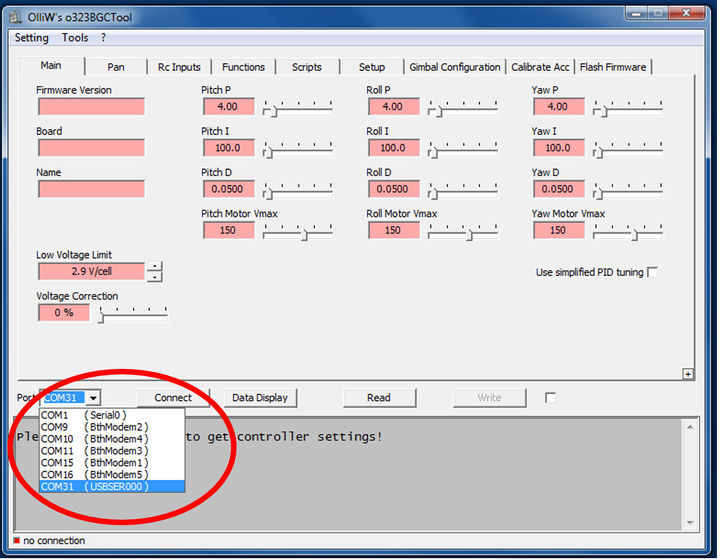Go to the Flash Firmware tab
This screenshot has width=720, height=560.
coord(613,67)
